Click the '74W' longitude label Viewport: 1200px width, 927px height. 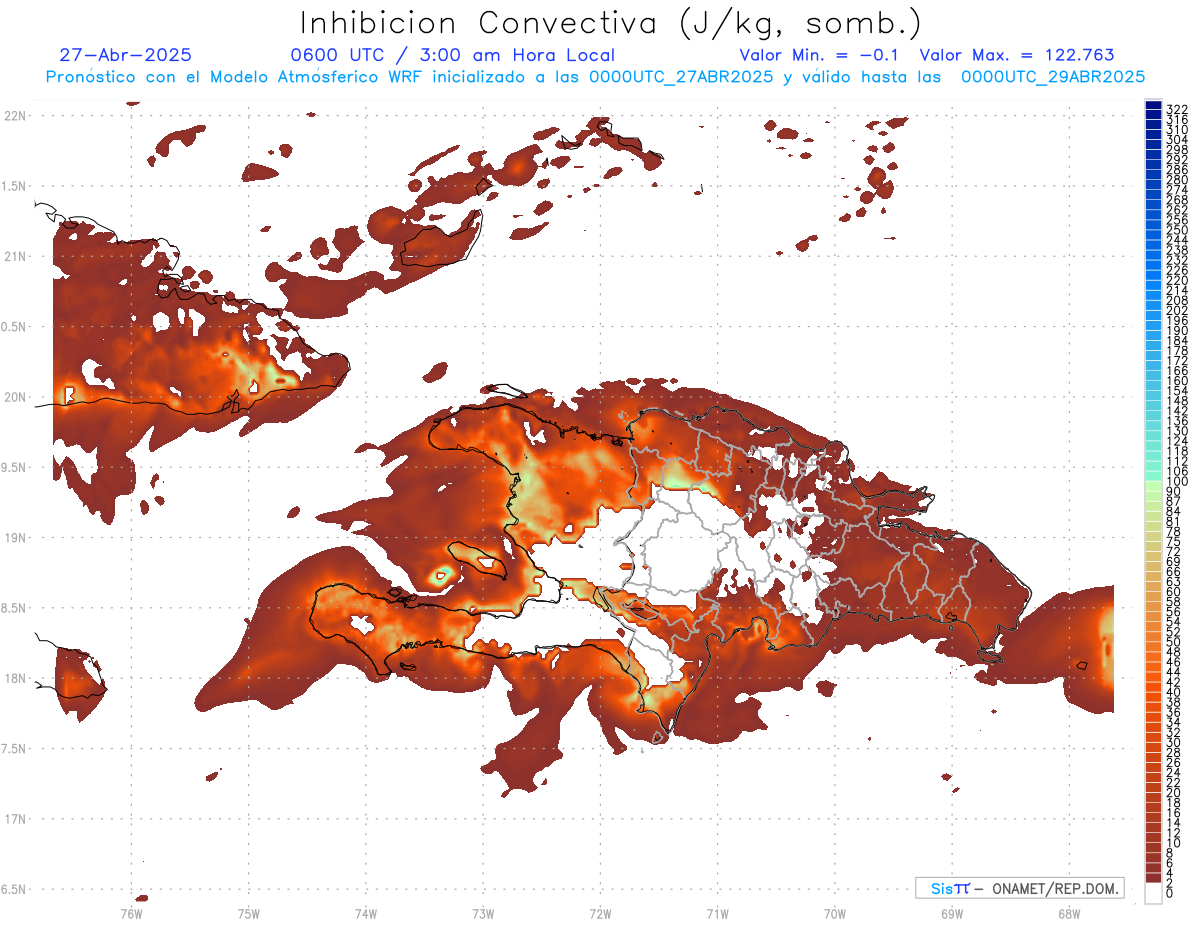(x=366, y=913)
